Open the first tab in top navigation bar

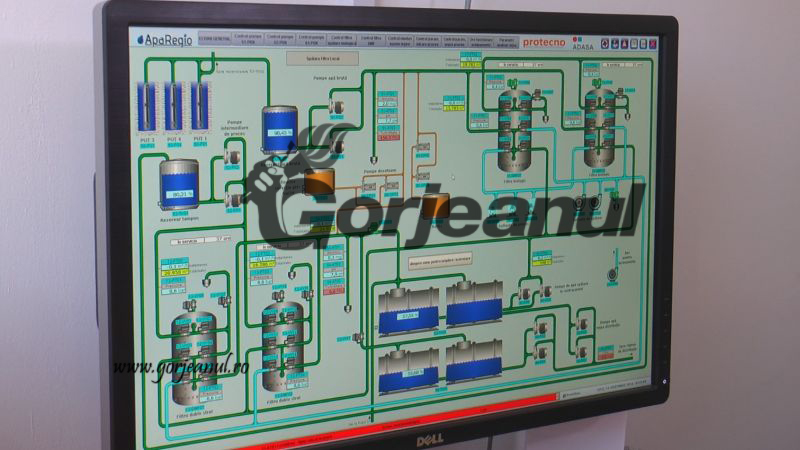click(x=215, y=41)
